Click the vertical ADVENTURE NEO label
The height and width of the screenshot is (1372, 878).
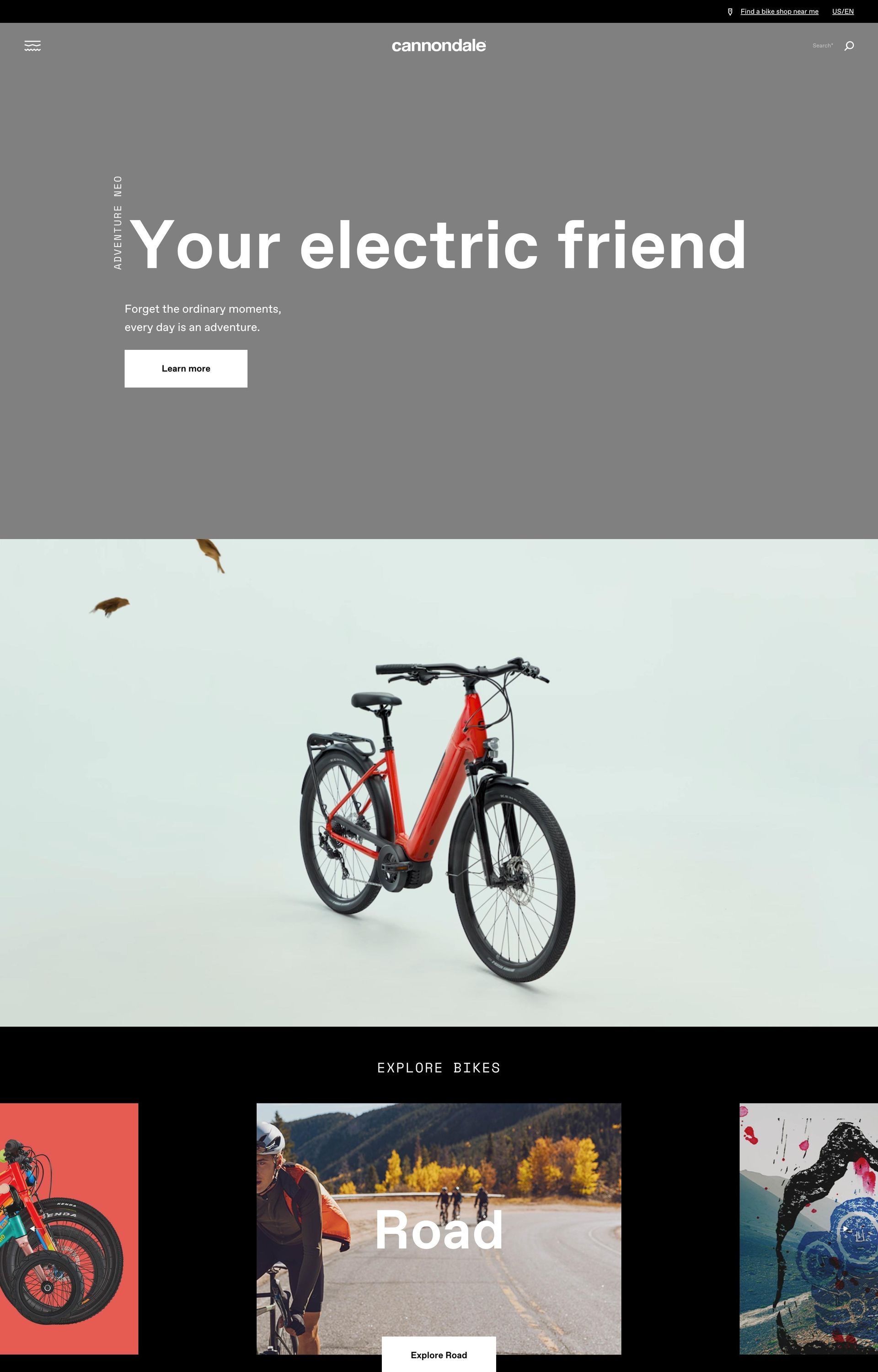(118, 222)
